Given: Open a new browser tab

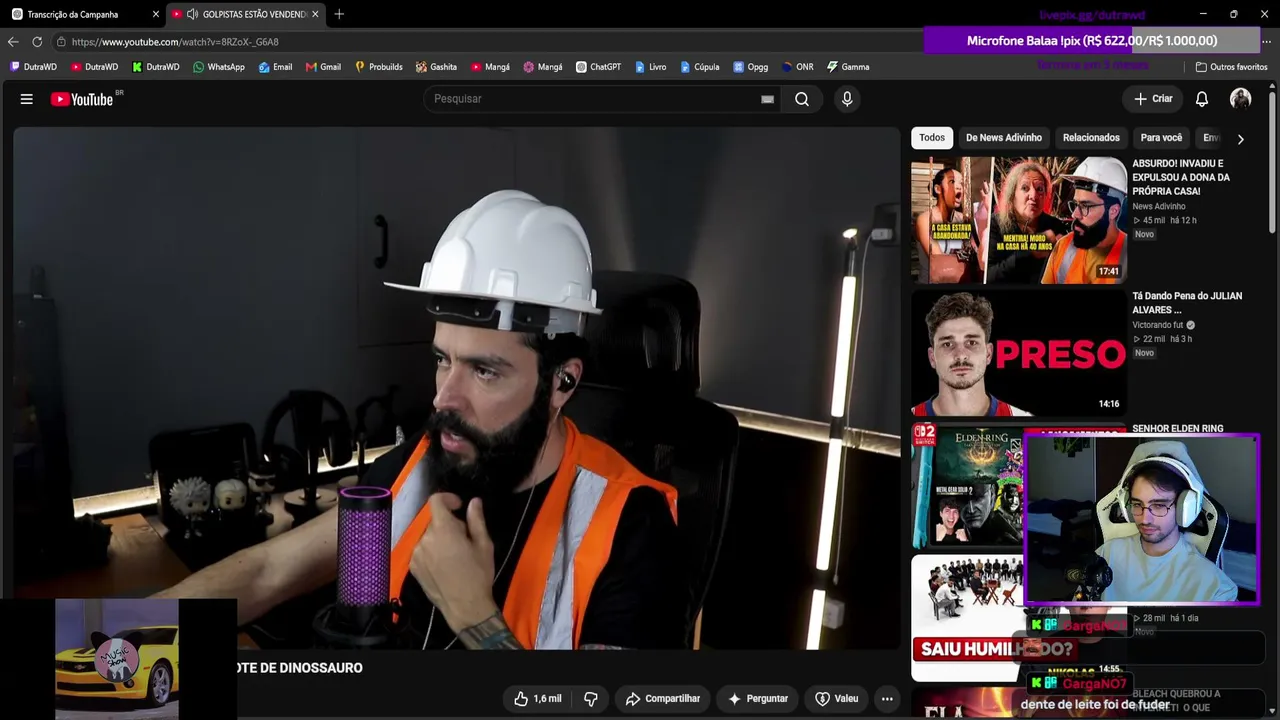Looking at the screenshot, I should pyautogui.click(x=339, y=14).
